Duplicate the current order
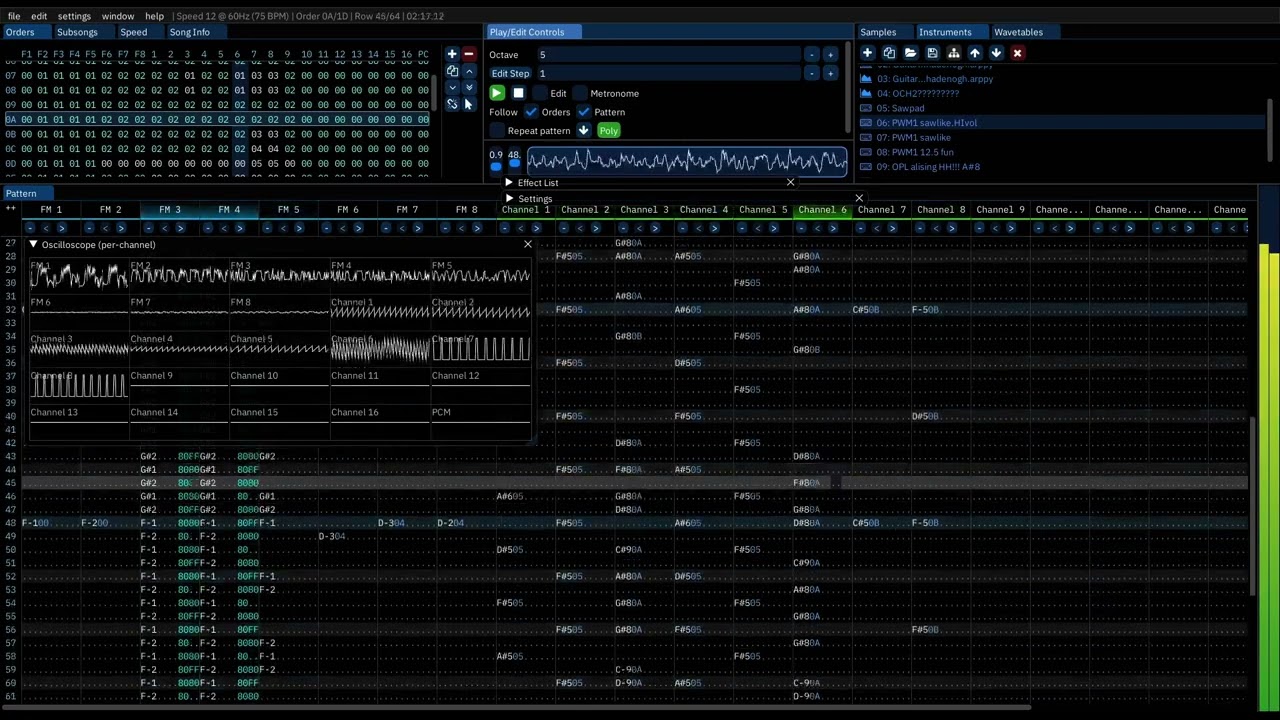The height and width of the screenshot is (720, 1280). (x=452, y=71)
